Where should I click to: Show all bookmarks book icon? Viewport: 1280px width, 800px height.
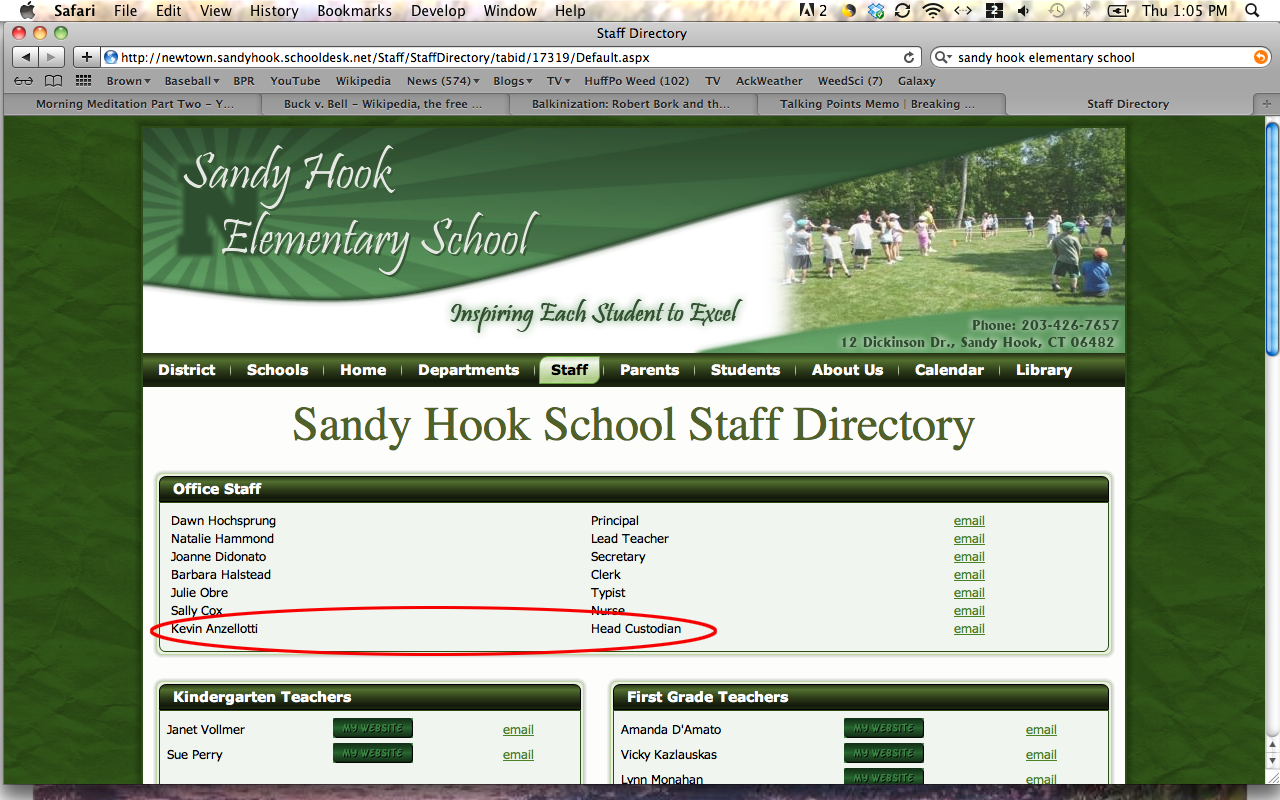54,81
